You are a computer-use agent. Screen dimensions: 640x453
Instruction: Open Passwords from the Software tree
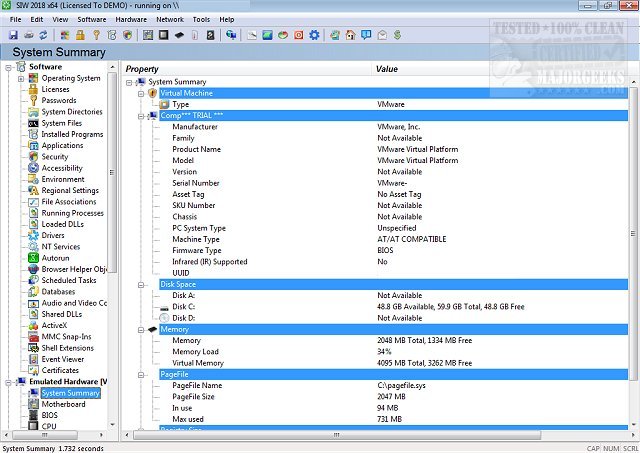click(x=58, y=100)
